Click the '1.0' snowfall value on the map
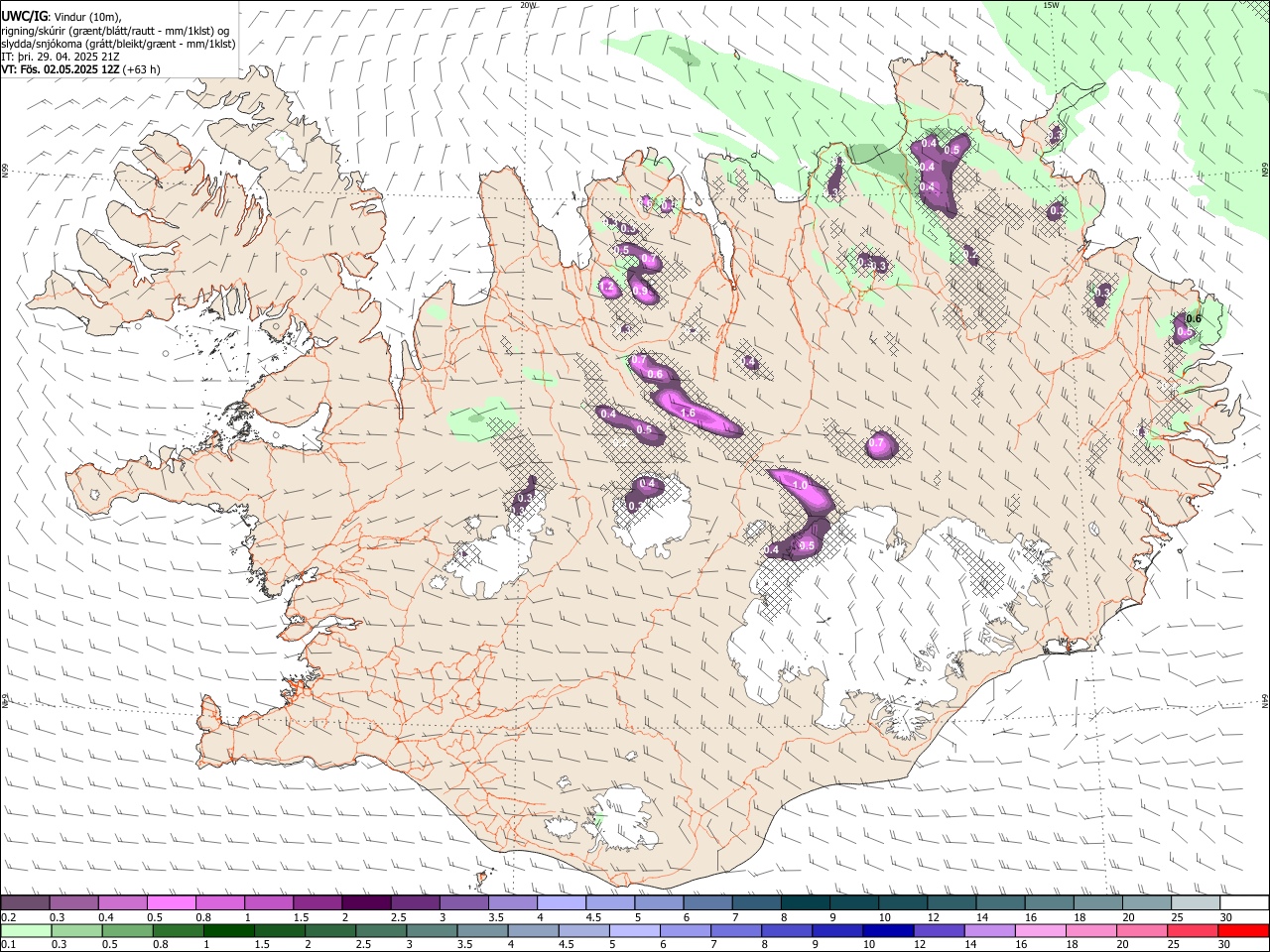Image resolution: width=1270 pixels, height=952 pixels. 800,485
